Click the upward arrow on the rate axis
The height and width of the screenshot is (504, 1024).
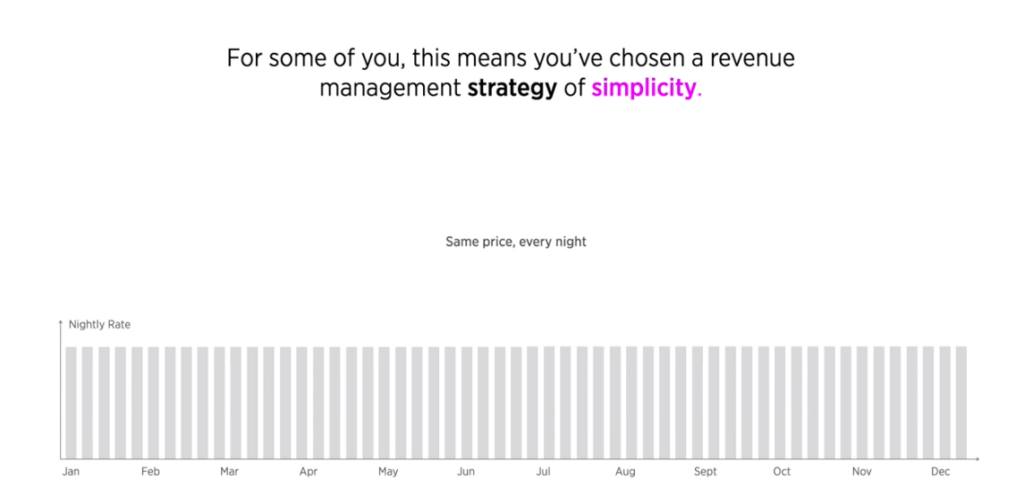pos(61,323)
